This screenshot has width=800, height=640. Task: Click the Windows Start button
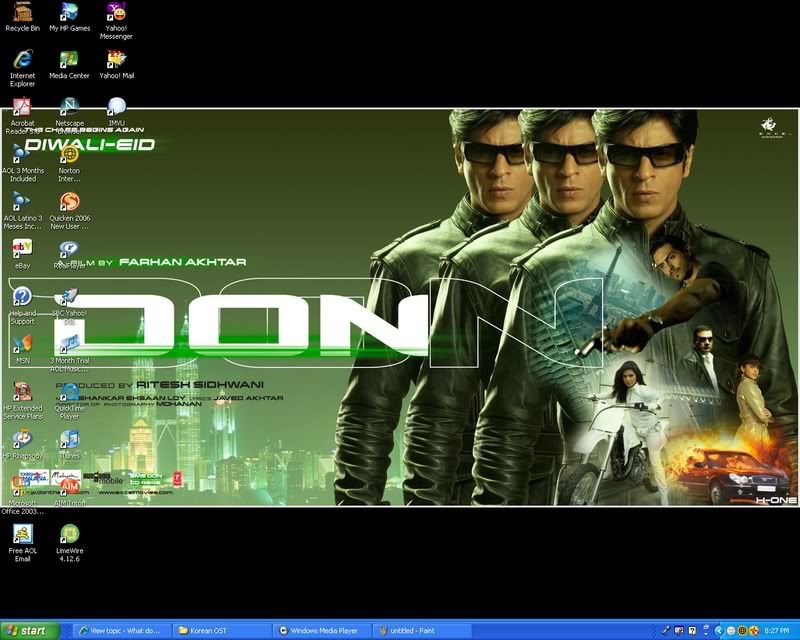[29, 631]
